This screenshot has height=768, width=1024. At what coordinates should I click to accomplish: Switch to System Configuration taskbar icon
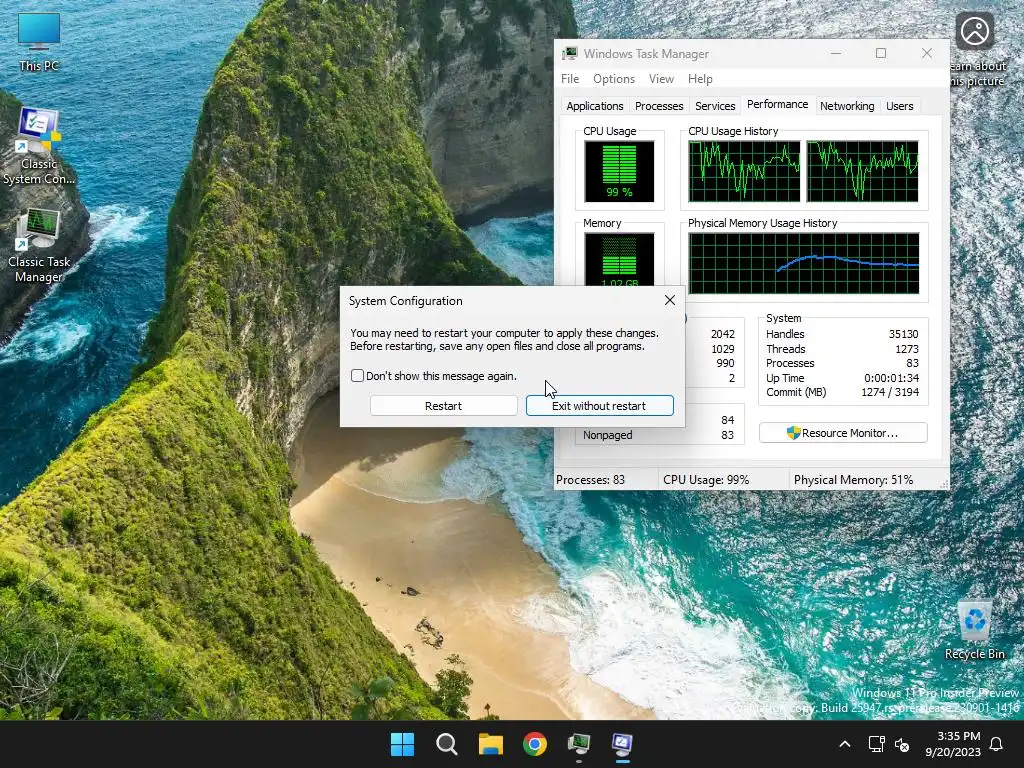pyautogui.click(x=622, y=744)
